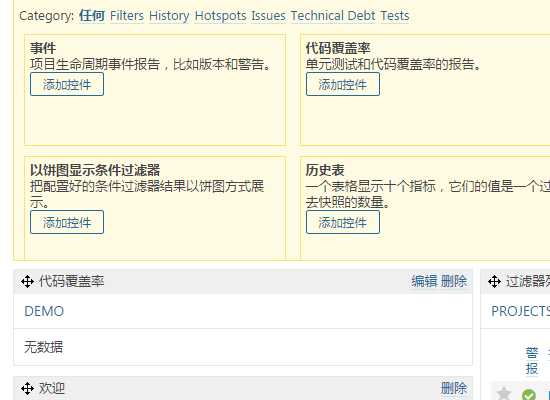Click the 无数据 text
Image resolution: width=550 pixels, height=400 pixels.
coord(43,347)
